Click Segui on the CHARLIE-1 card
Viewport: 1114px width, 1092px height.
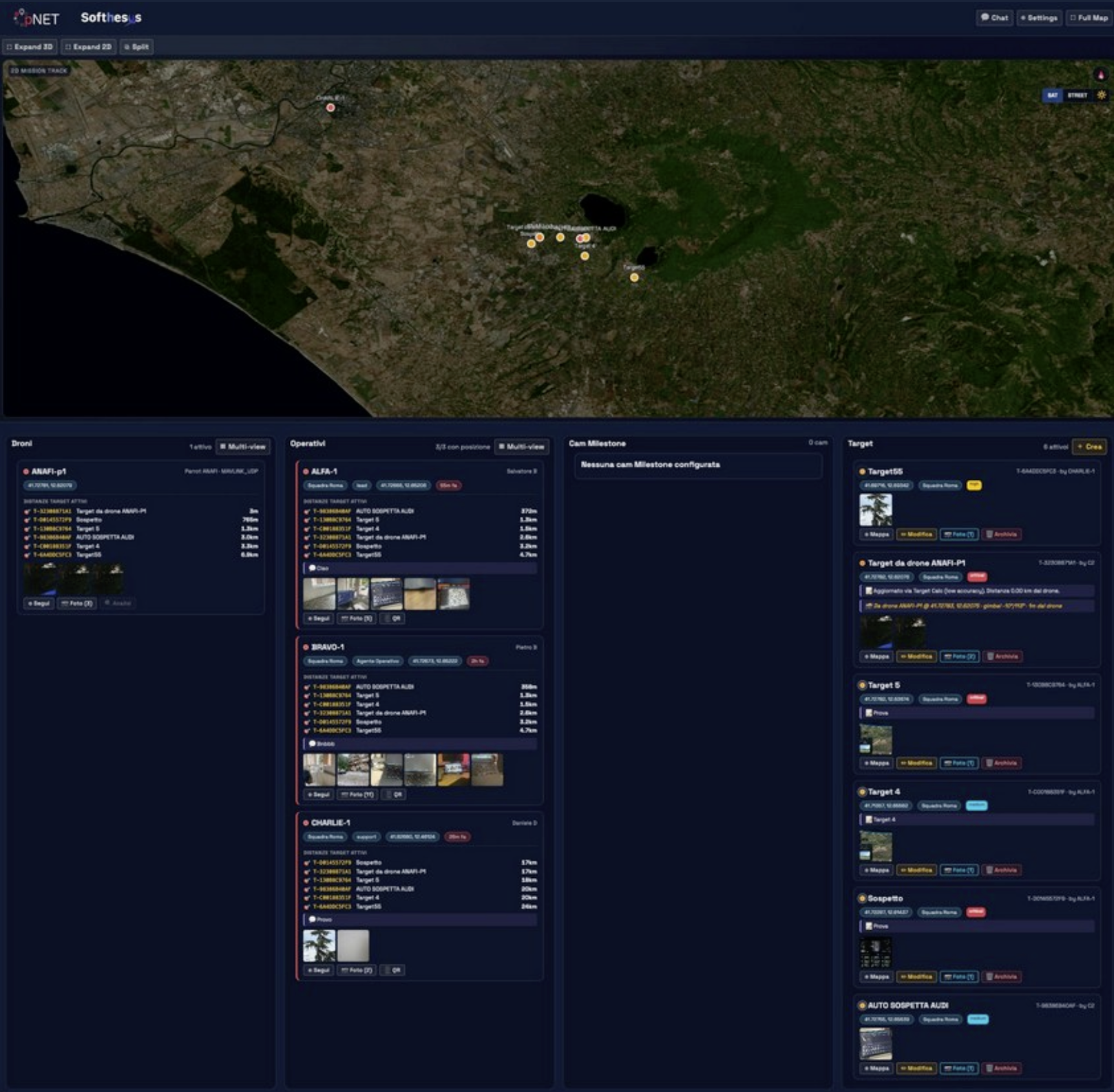click(318, 969)
